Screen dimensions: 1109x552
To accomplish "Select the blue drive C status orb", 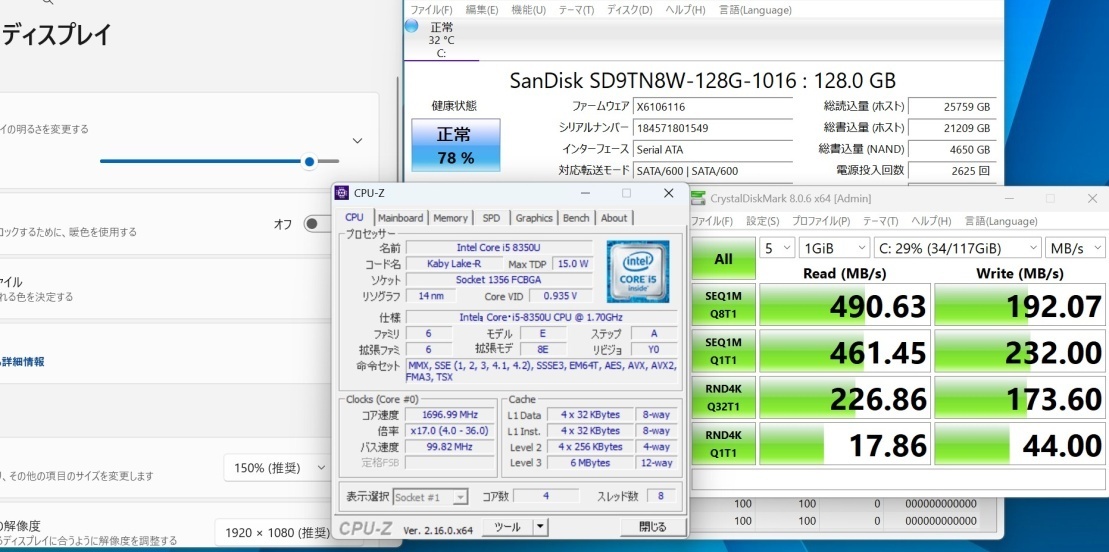I will point(411,27).
